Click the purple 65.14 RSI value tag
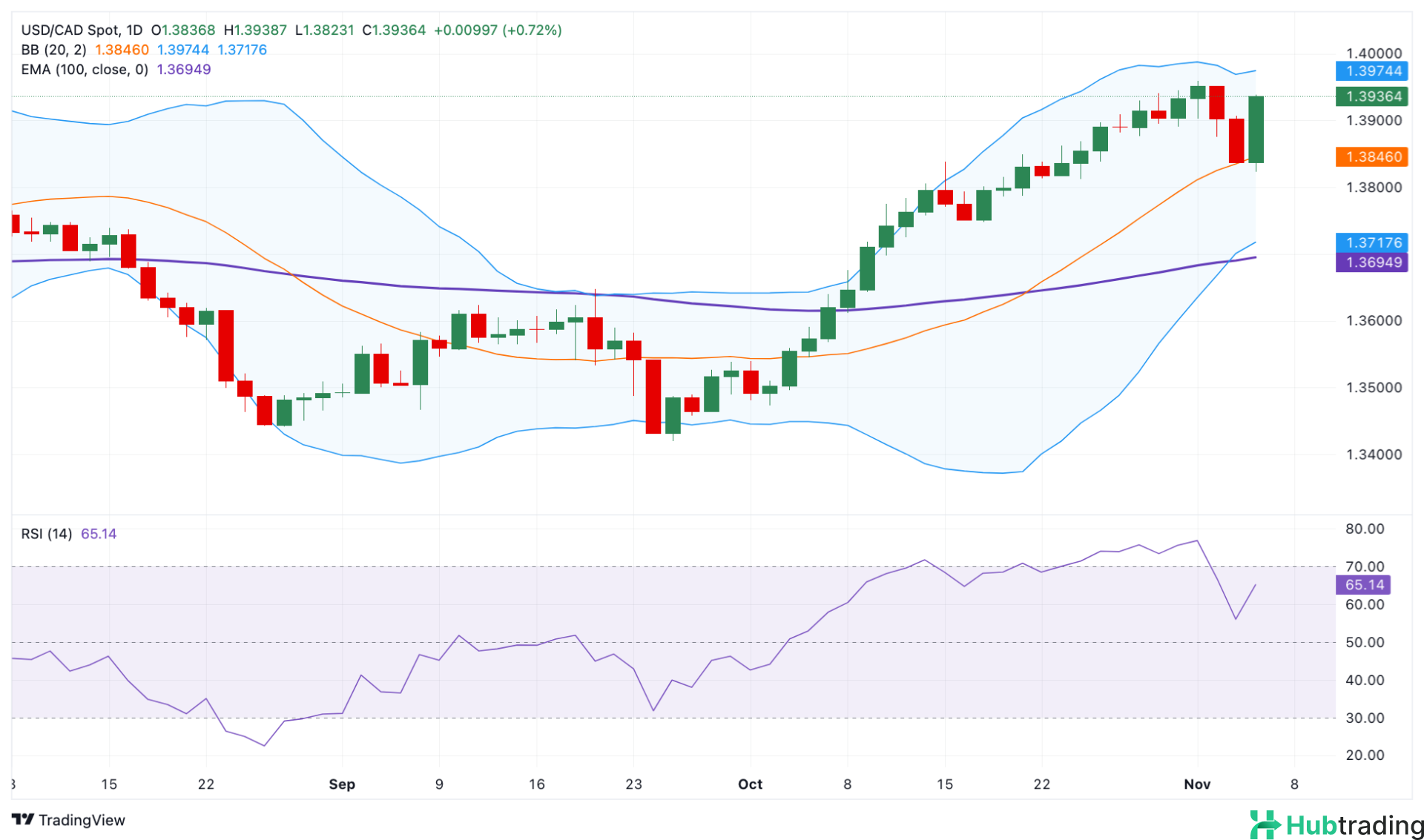This screenshot has width=1424, height=840. pyautogui.click(x=1364, y=585)
